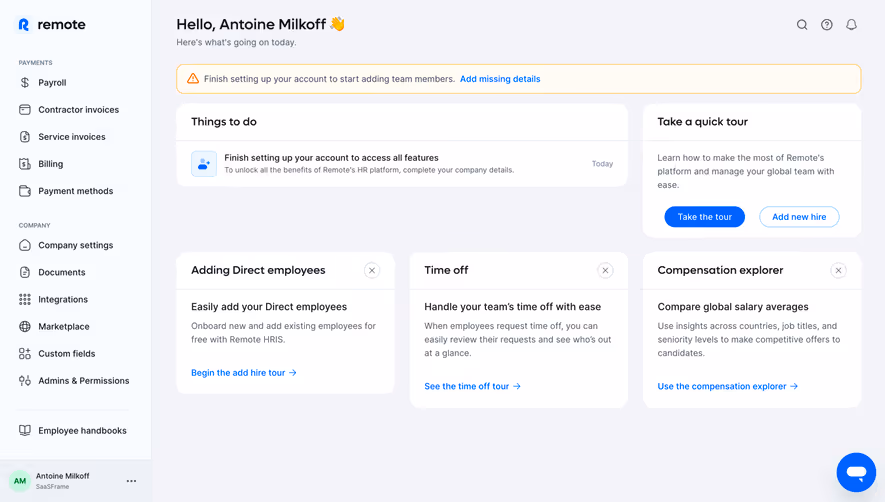
Task: Click the add-user icon in Things to do
Action: pos(204,164)
